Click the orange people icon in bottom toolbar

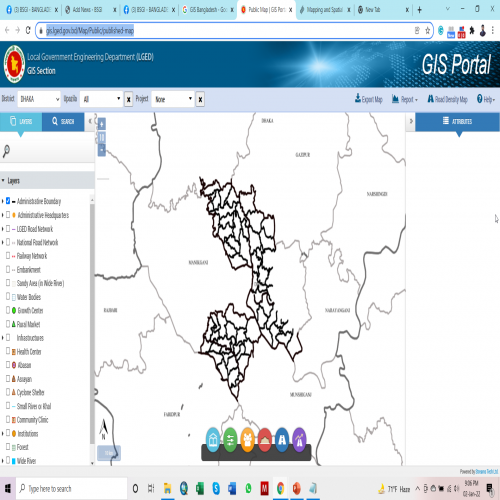tap(248, 440)
